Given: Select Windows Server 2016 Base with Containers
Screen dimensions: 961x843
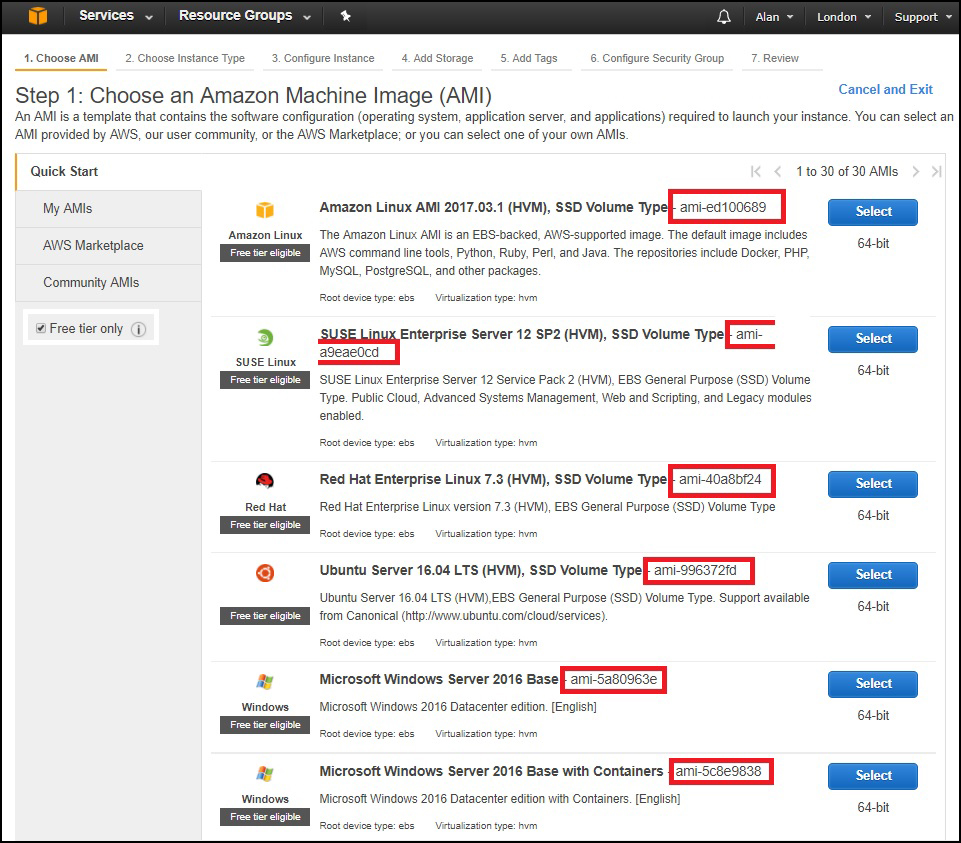Looking at the screenshot, I should point(873,776).
